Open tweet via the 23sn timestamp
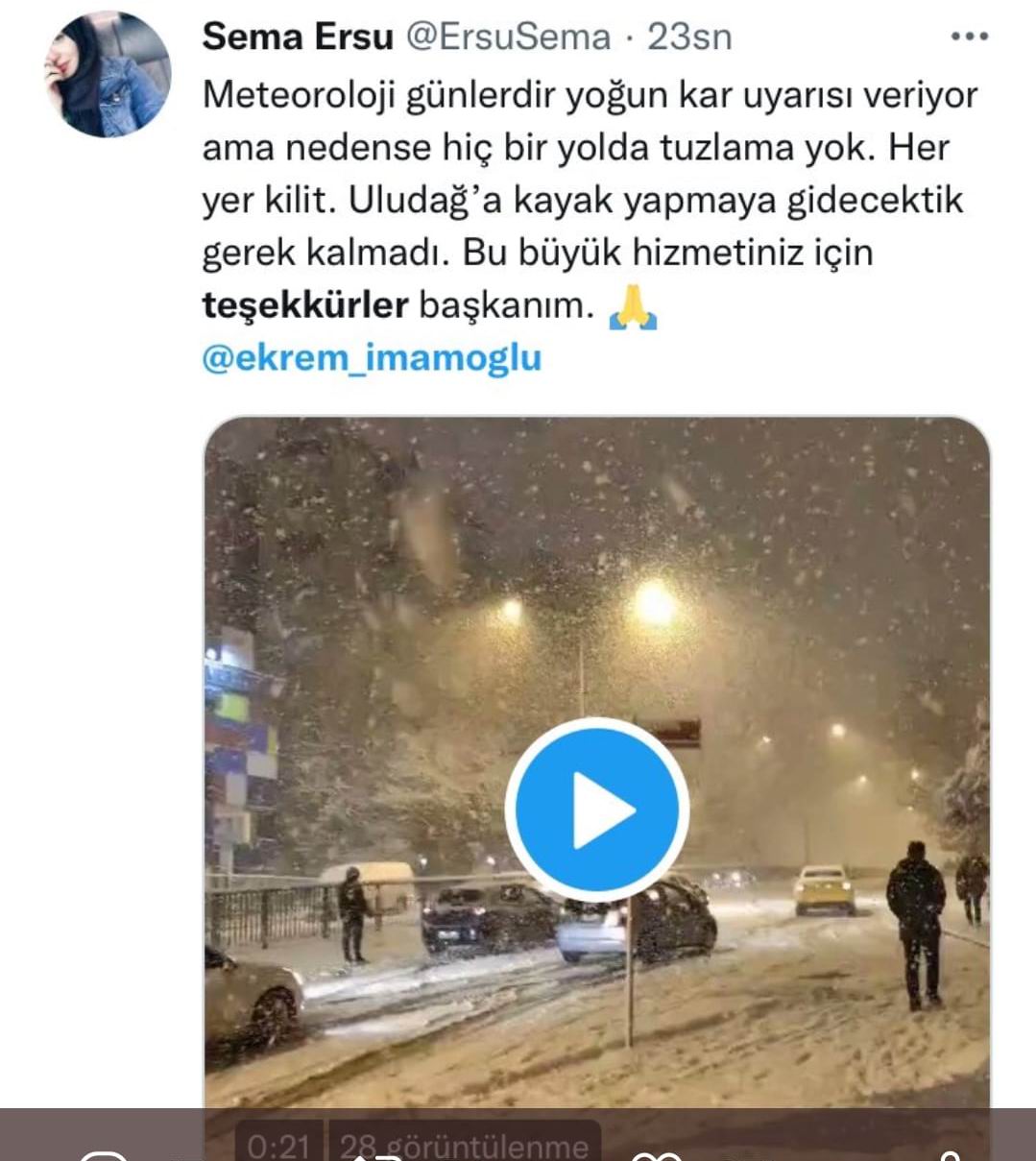This screenshot has height=1161, width=1036. pos(689,37)
